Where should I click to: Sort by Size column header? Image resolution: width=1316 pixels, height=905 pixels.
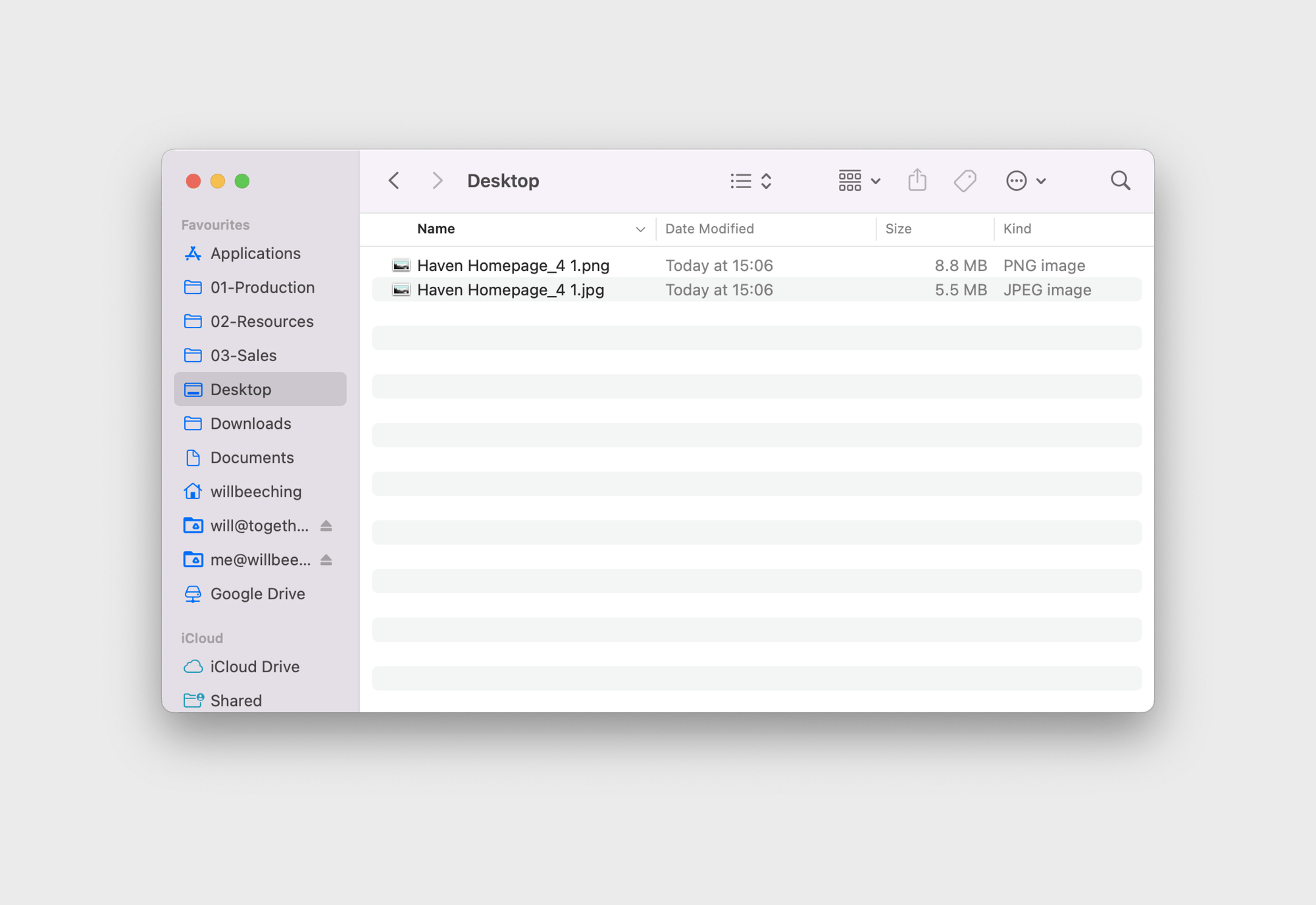[x=898, y=229]
